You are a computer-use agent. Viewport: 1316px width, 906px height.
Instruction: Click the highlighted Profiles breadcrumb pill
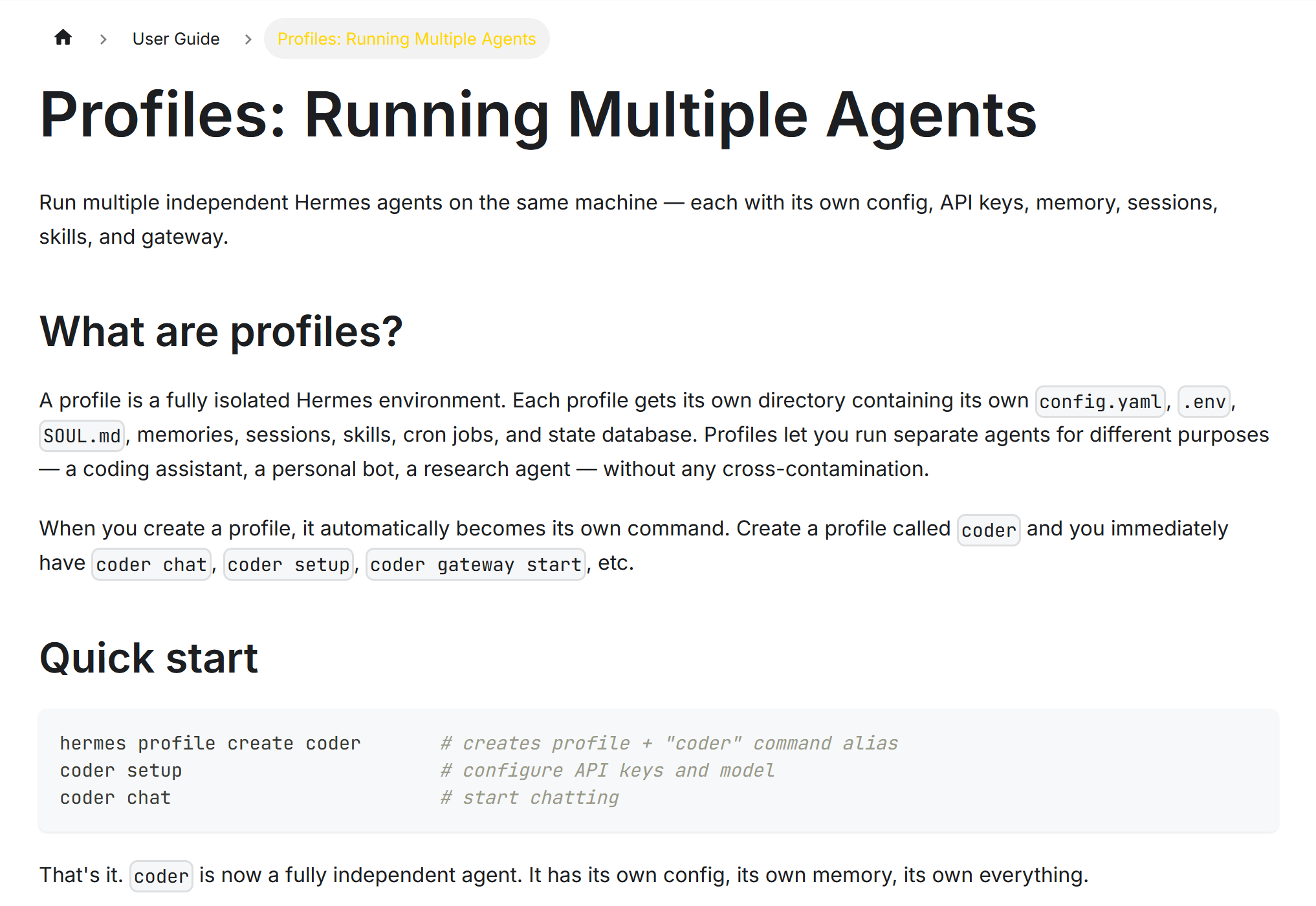pyautogui.click(x=406, y=39)
